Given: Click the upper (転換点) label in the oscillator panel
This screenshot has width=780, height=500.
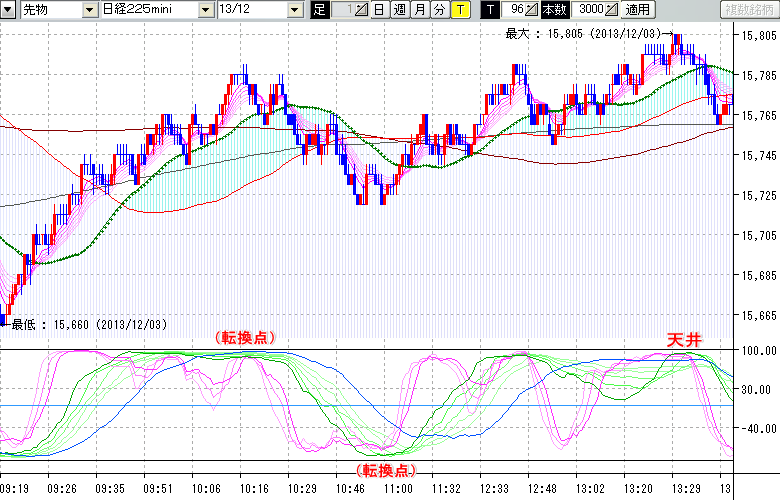Looking at the screenshot, I should coord(242,338).
